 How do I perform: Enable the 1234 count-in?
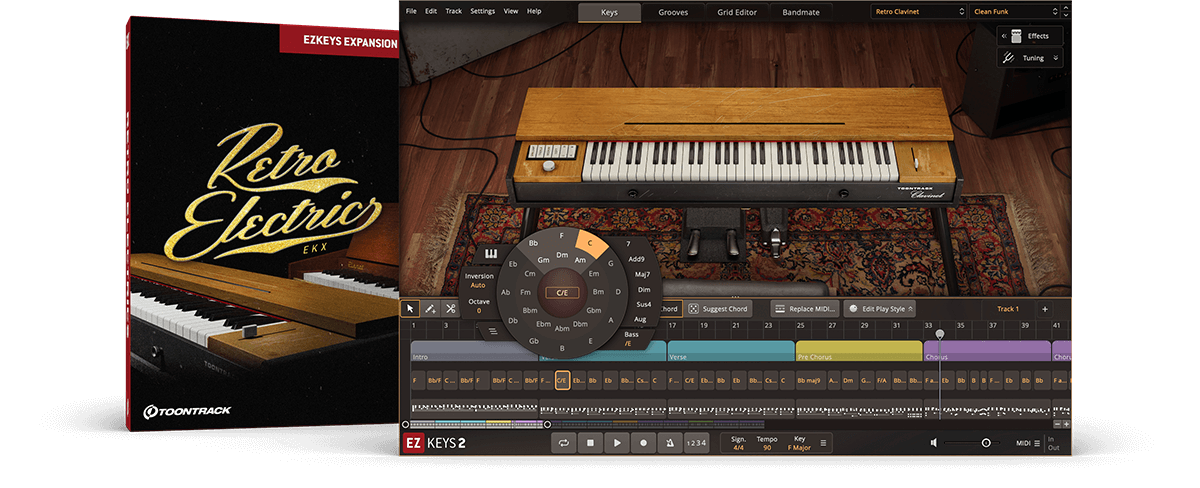tap(696, 443)
